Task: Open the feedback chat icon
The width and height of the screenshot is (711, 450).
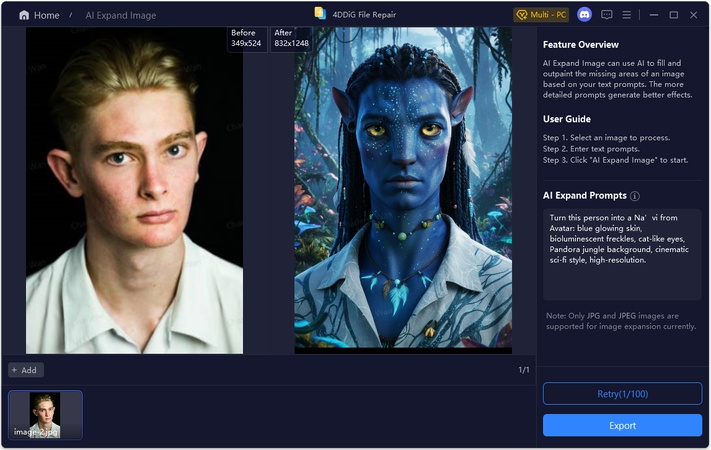Action: (606, 15)
